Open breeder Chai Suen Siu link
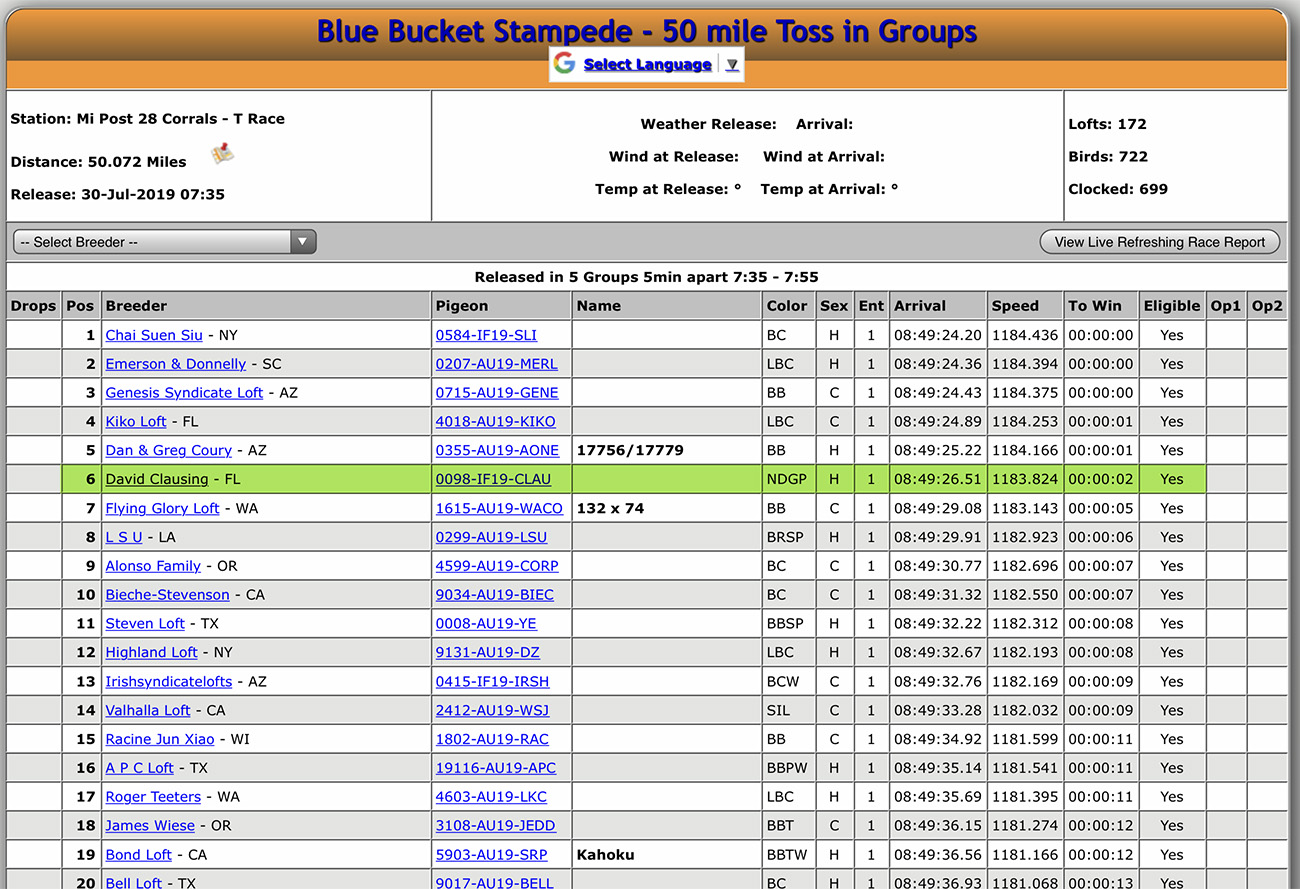Image resolution: width=1300 pixels, height=889 pixels. [154, 335]
